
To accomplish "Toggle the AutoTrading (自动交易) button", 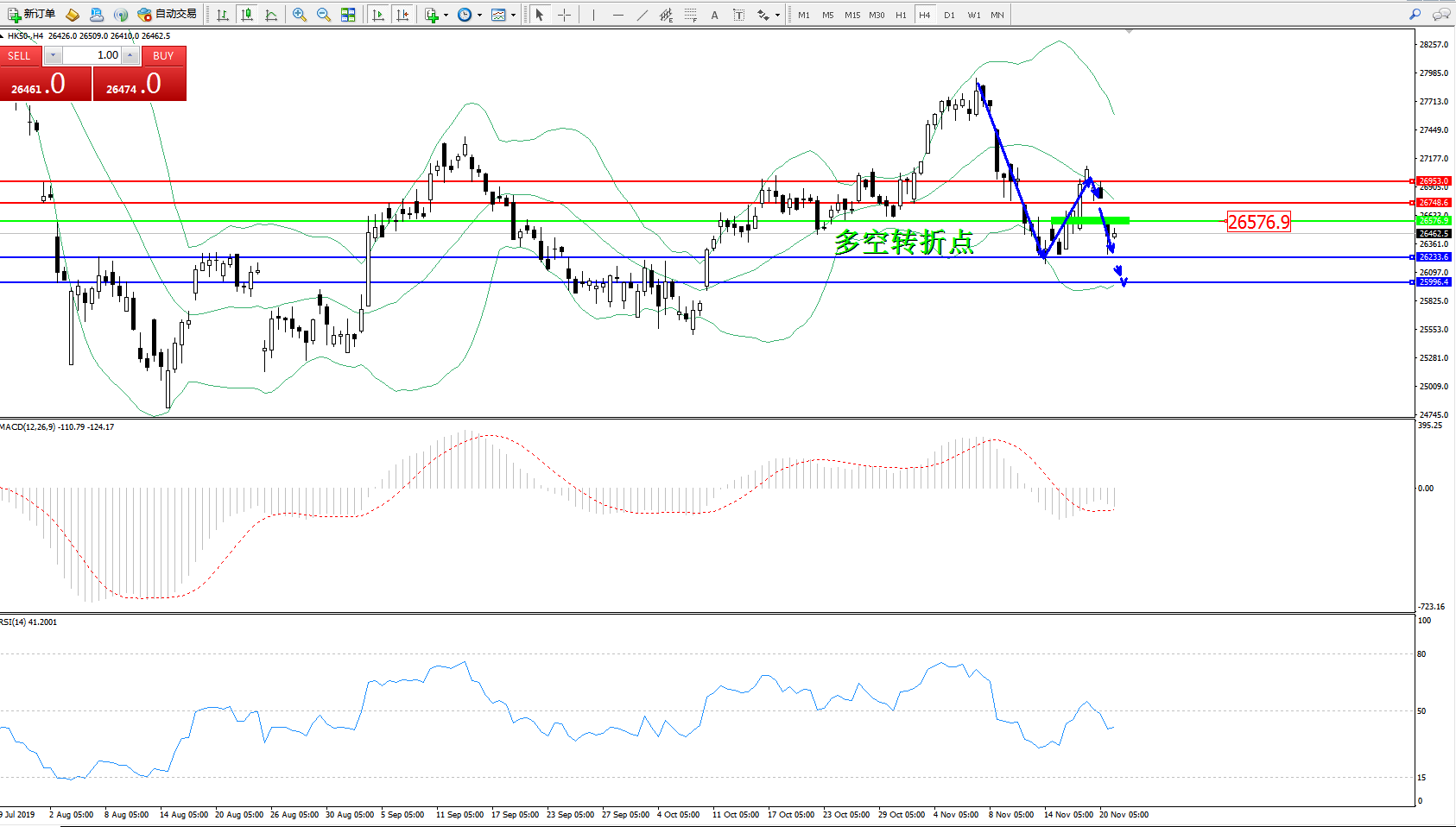I will pyautogui.click(x=168, y=15).
